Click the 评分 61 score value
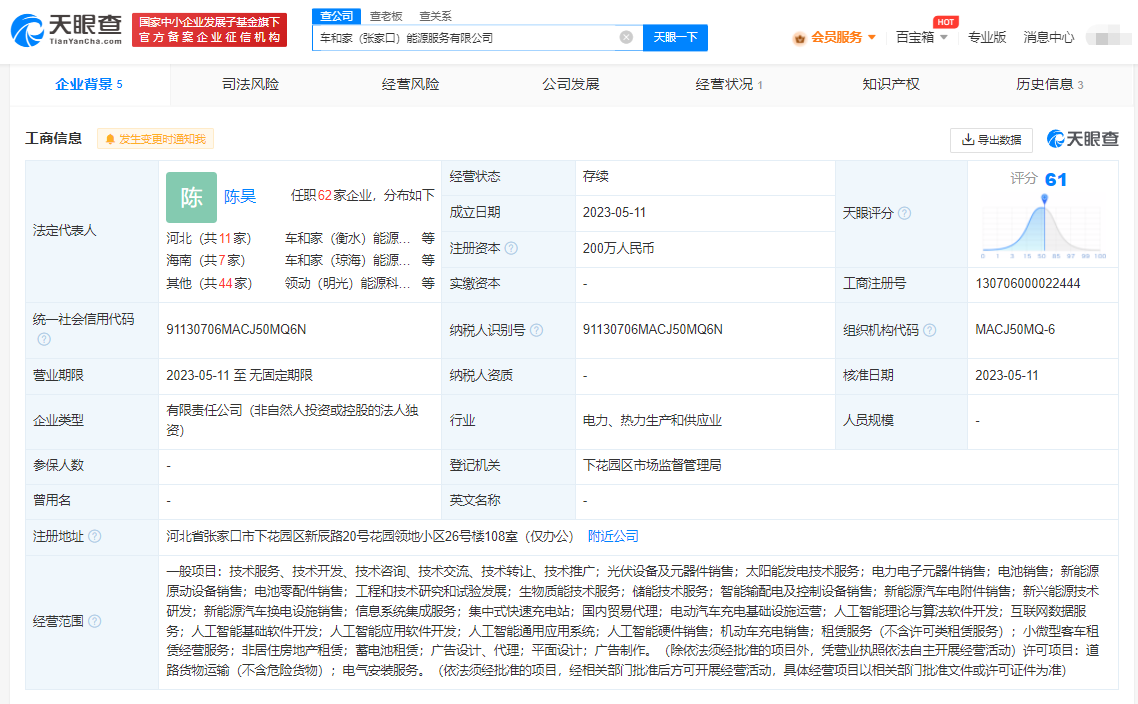Viewport: 1138px width, 704px height. (1056, 179)
